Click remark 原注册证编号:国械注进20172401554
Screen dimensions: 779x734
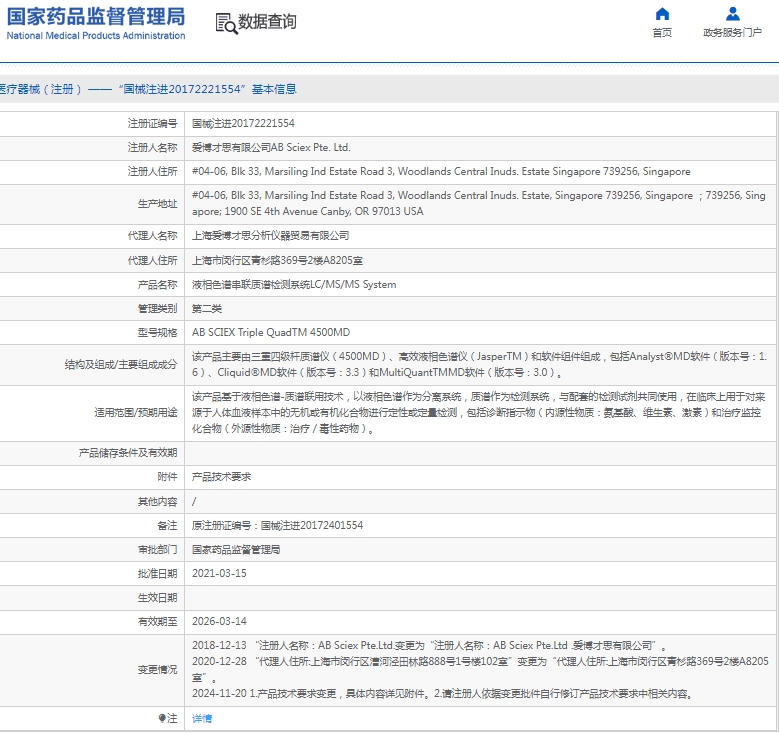pyautogui.click(x=277, y=526)
